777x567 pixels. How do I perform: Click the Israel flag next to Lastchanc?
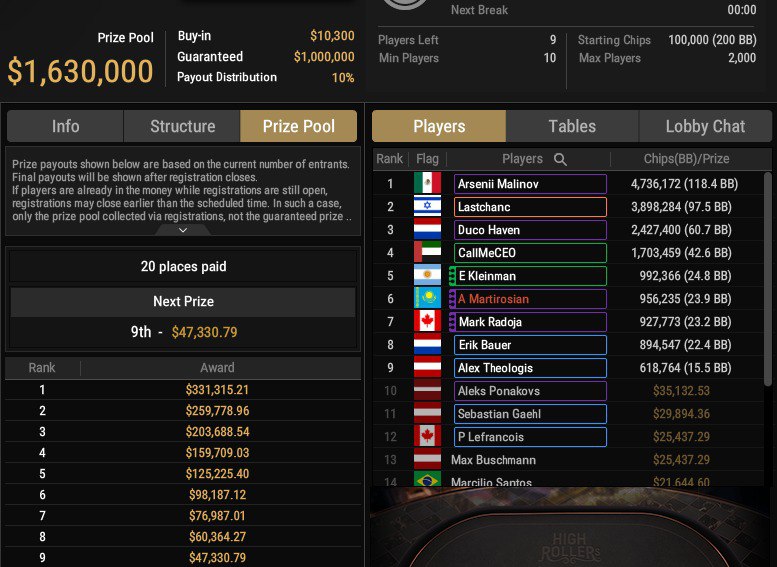(x=427, y=207)
